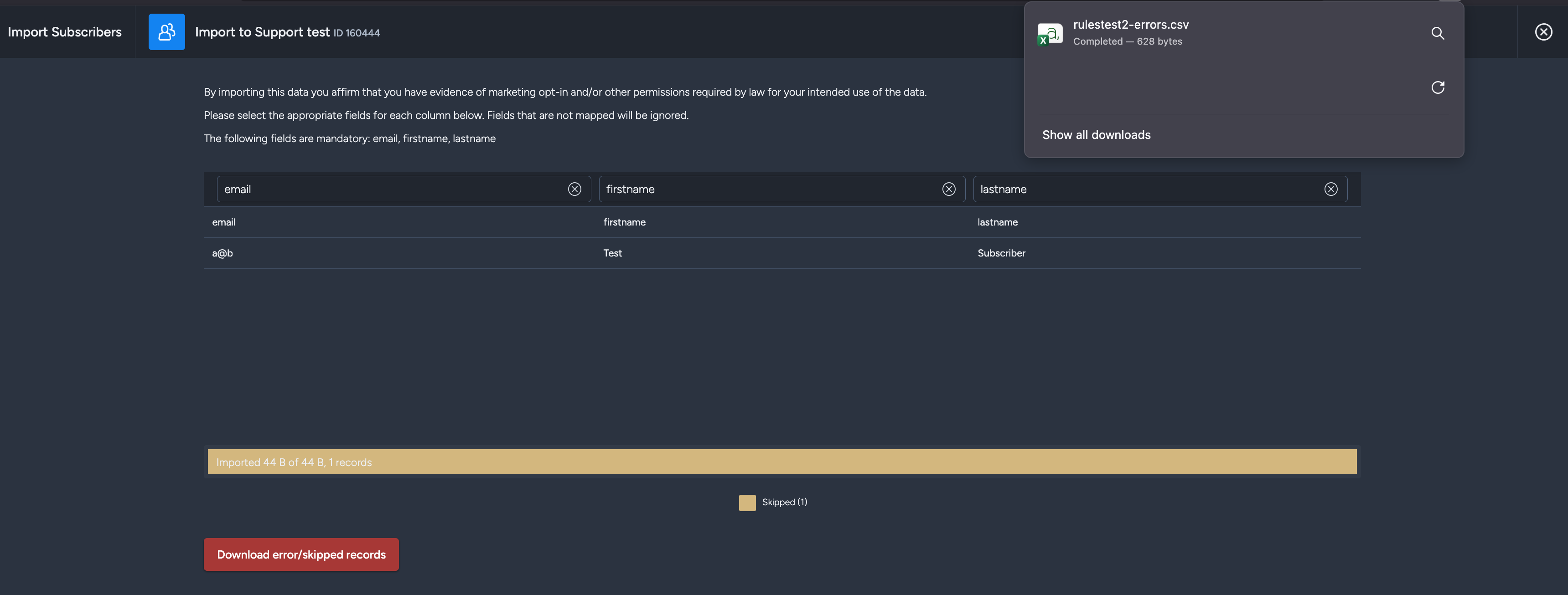Close the import dialog with X icon
This screenshot has height=595, width=1568.
1543,31
